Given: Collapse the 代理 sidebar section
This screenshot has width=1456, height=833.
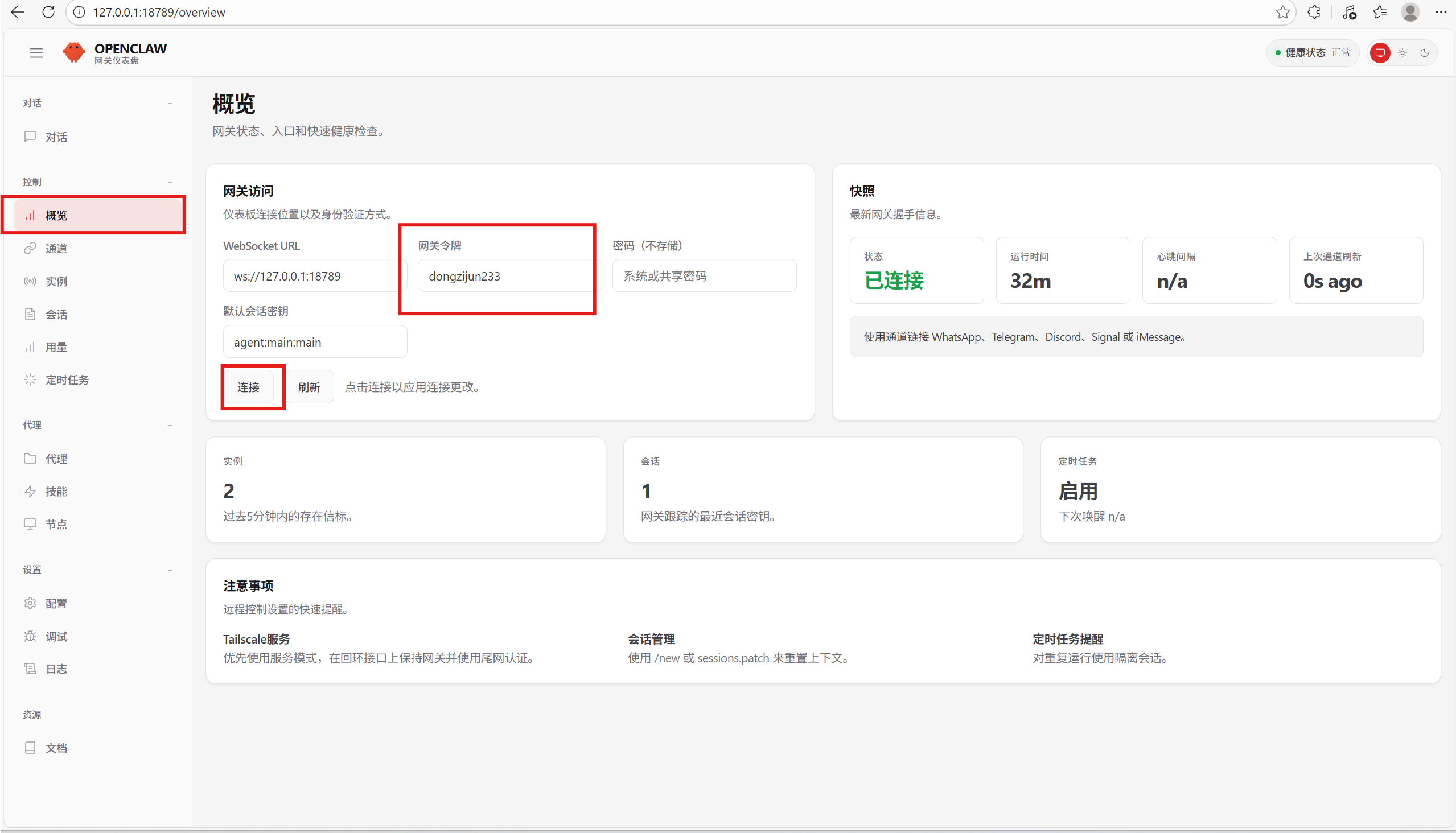Looking at the screenshot, I should point(170,425).
